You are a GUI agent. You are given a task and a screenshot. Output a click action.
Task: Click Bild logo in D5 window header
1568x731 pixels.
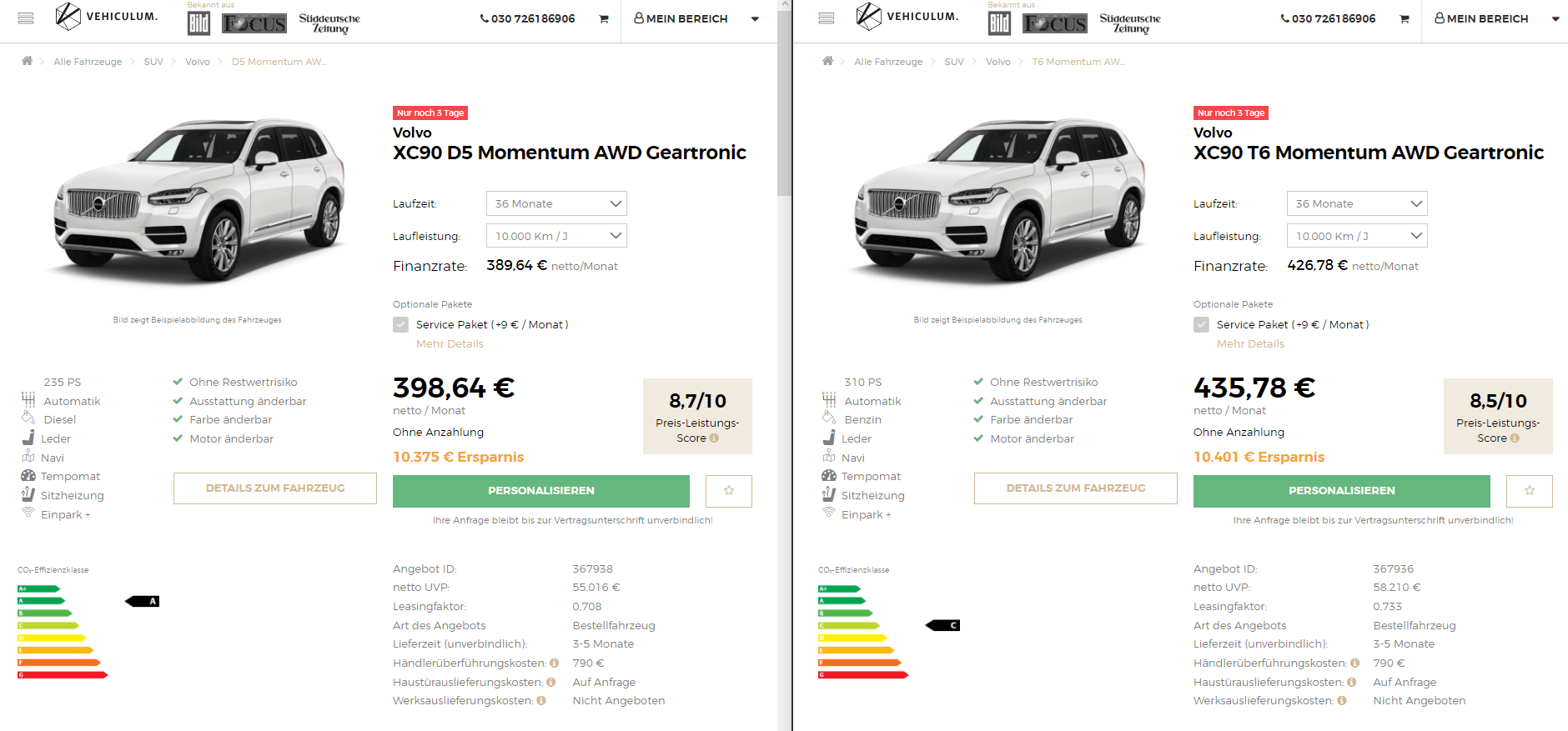[199, 23]
